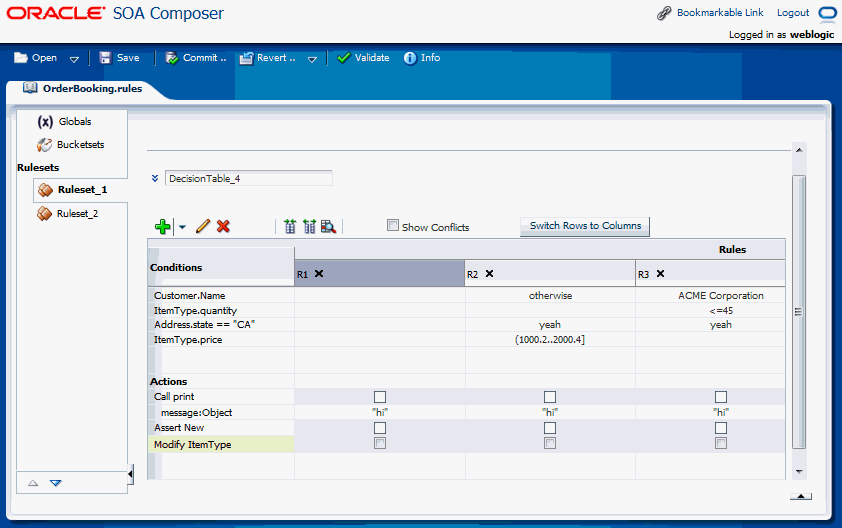The image size is (842, 528).
Task: Move ruleset down with blue down triangle
Action: pyautogui.click(x=56, y=483)
